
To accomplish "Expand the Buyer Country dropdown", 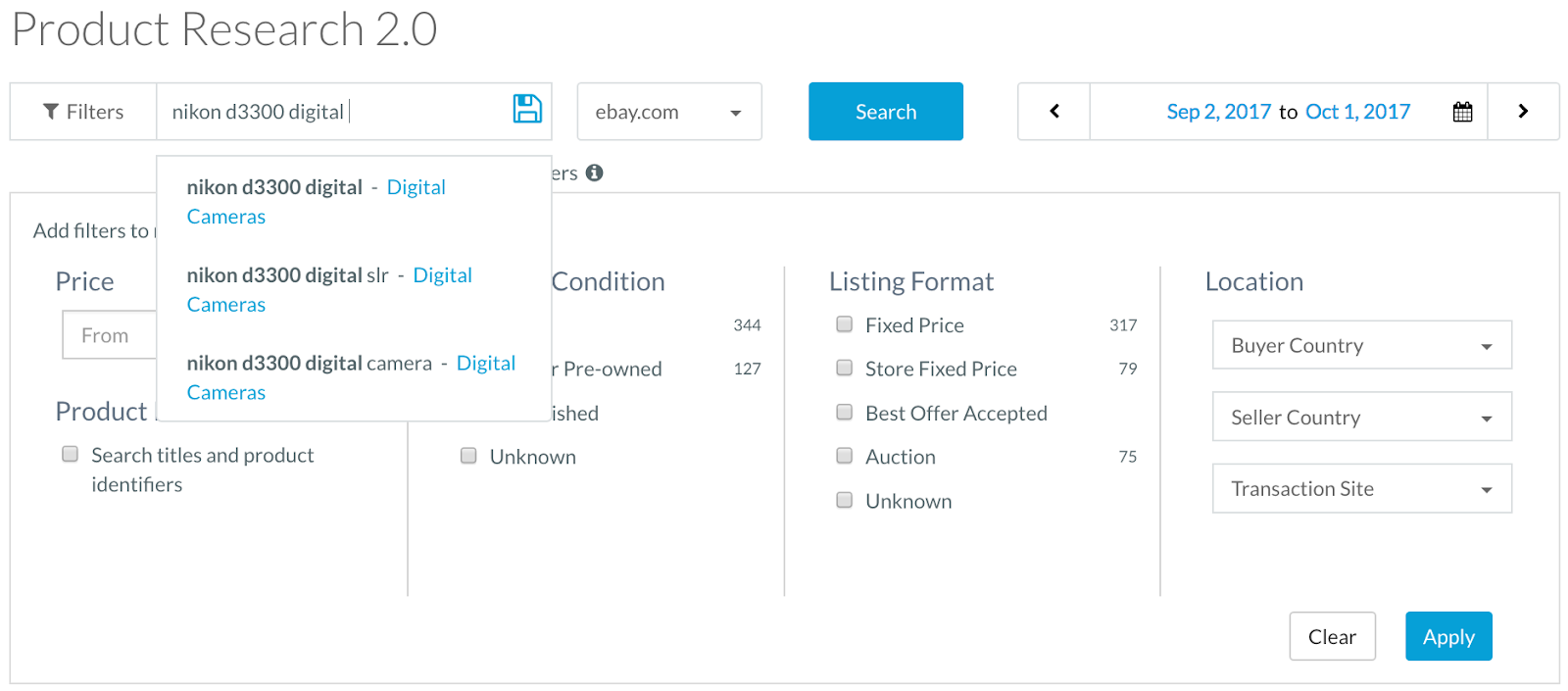I will click(x=1361, y=345).
